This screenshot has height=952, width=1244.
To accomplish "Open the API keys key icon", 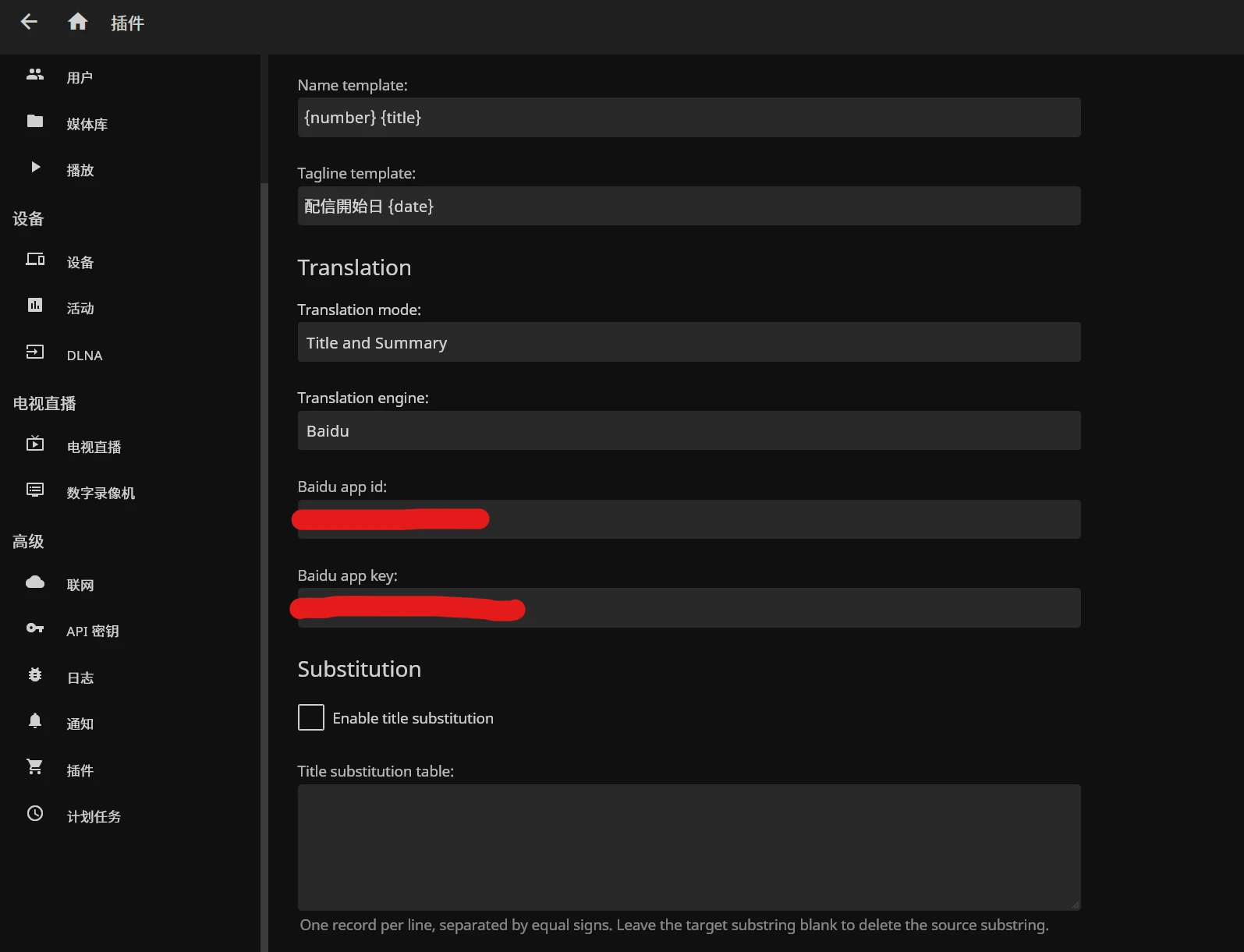I will (x=35, y=628).
